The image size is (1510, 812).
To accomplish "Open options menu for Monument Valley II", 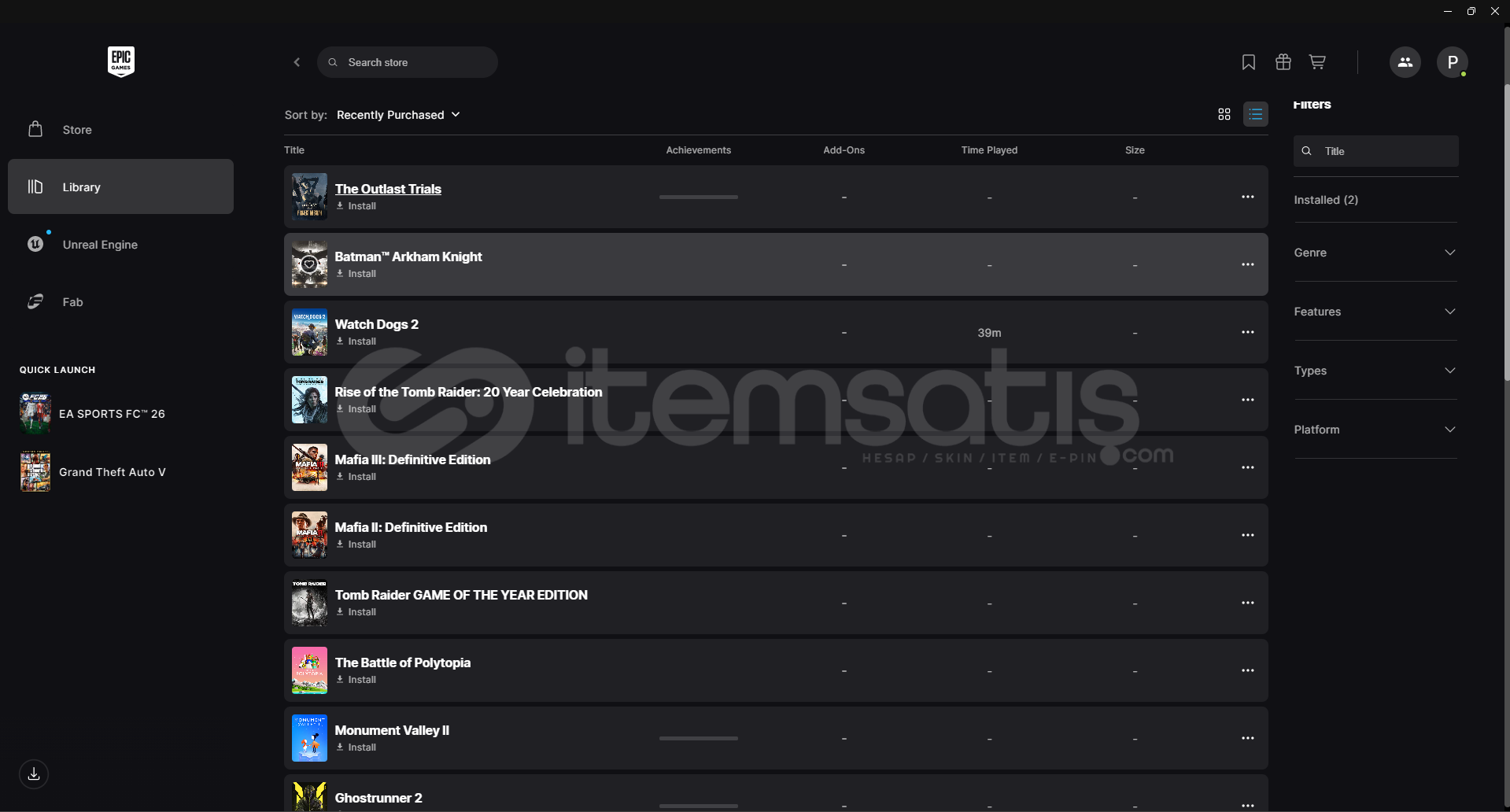I will click(1248, 738).
